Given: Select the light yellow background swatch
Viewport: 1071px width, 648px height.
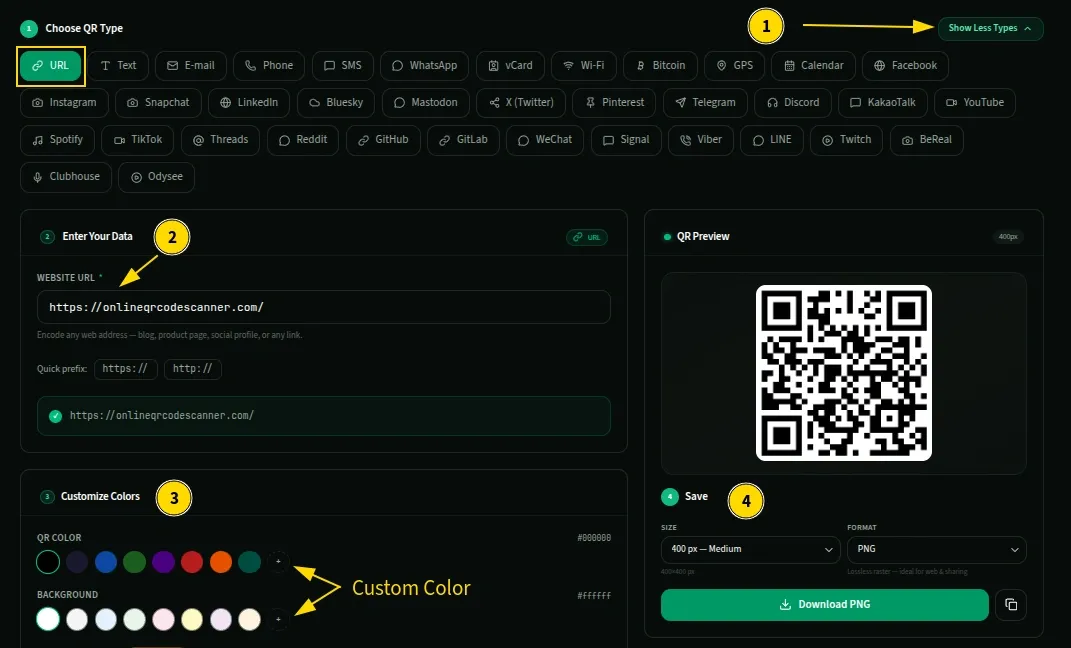Looking at the screenshot, I should [192, 619].
